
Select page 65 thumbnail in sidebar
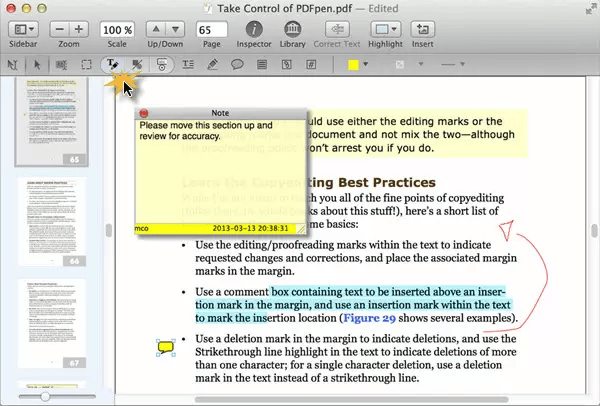pyautogui.click(x=52, y=122)
